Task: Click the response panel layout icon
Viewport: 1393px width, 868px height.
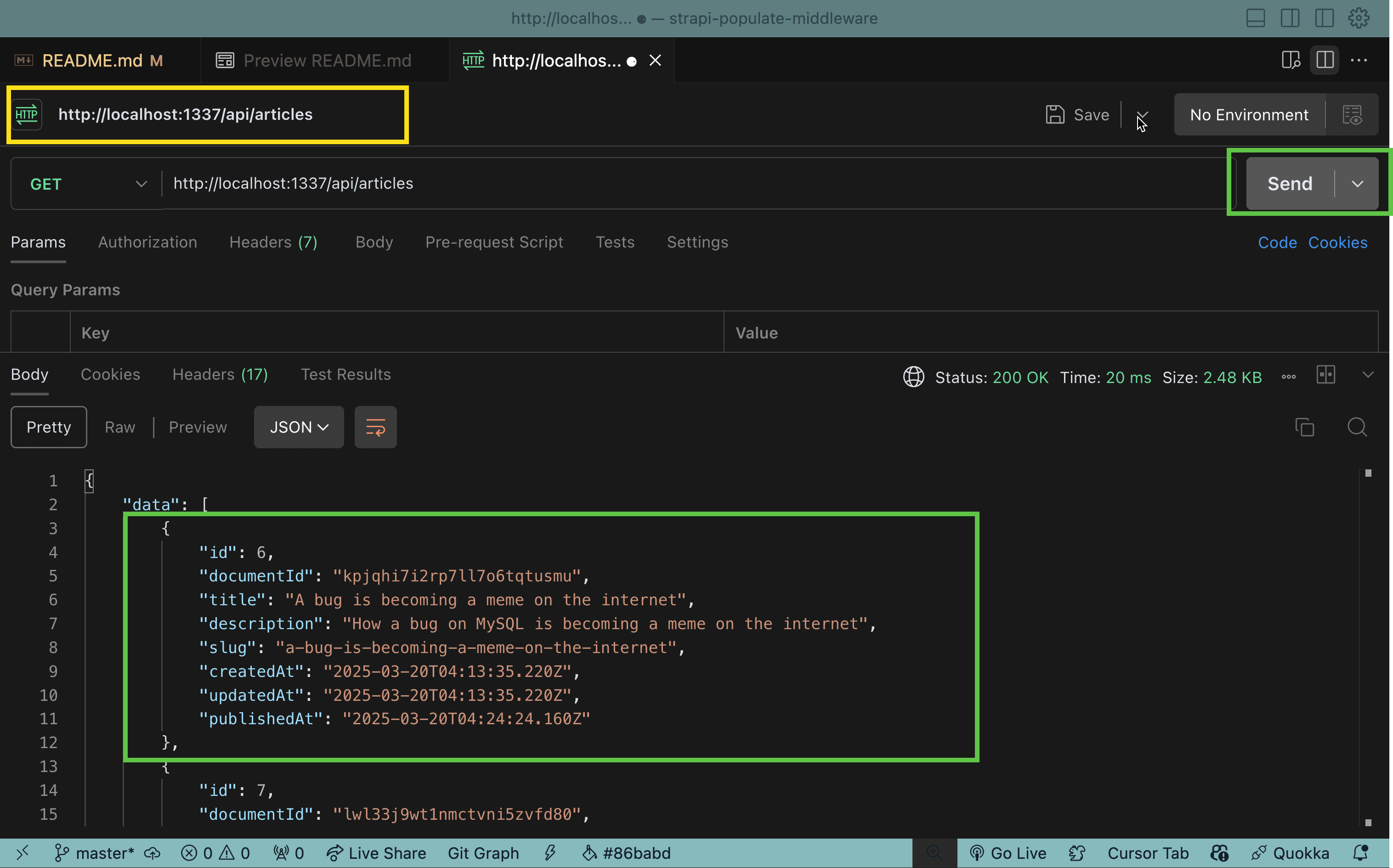Action: pyautogui.click(x=1326, y=375)
